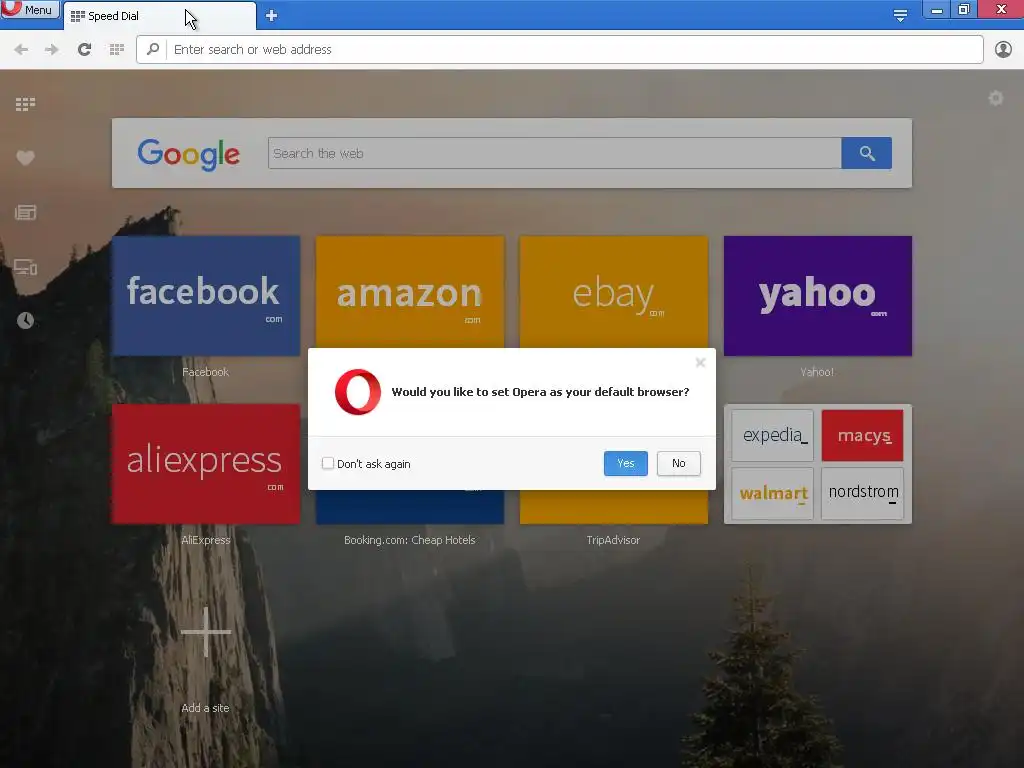Image resolution: width=1024 pixels, height=768 pixels.
Task: Open a new tab with plus icon
Action: (x=272, y=16)
